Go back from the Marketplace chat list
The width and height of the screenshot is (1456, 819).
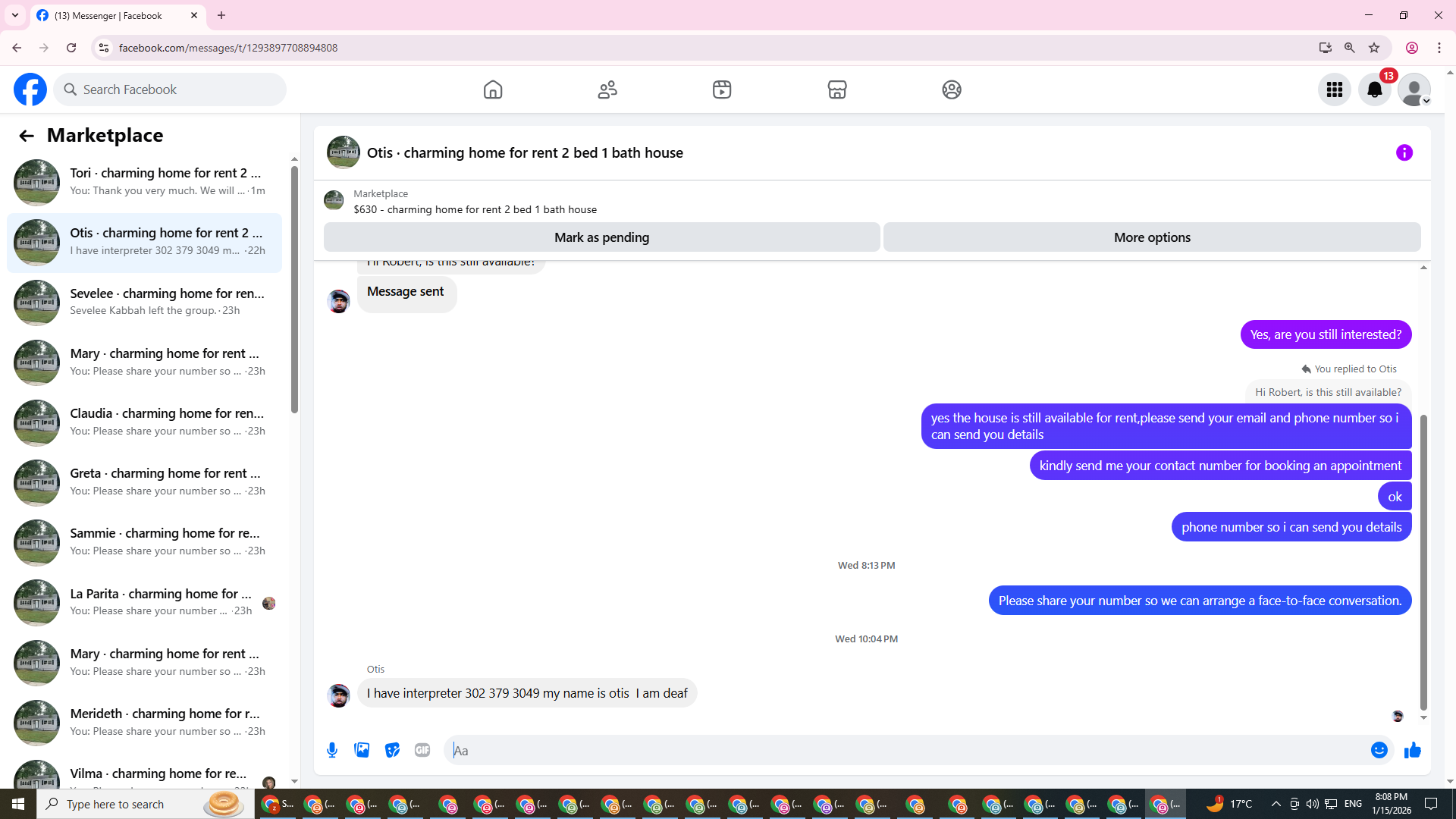tap(27, 136)
